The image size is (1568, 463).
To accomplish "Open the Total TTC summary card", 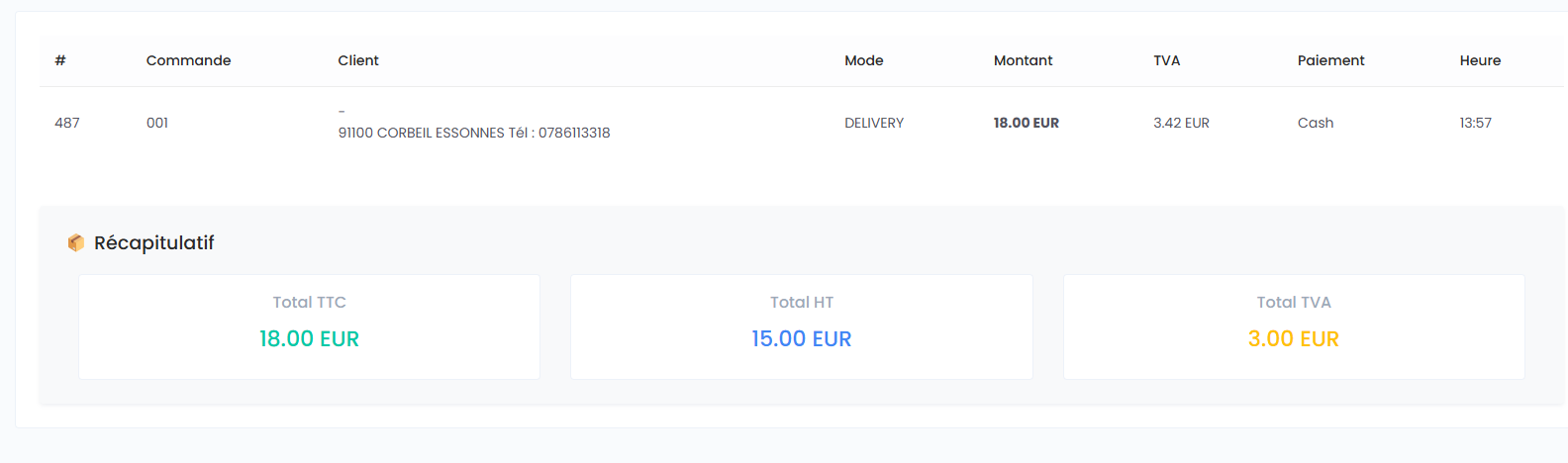I will click(309, 326).
